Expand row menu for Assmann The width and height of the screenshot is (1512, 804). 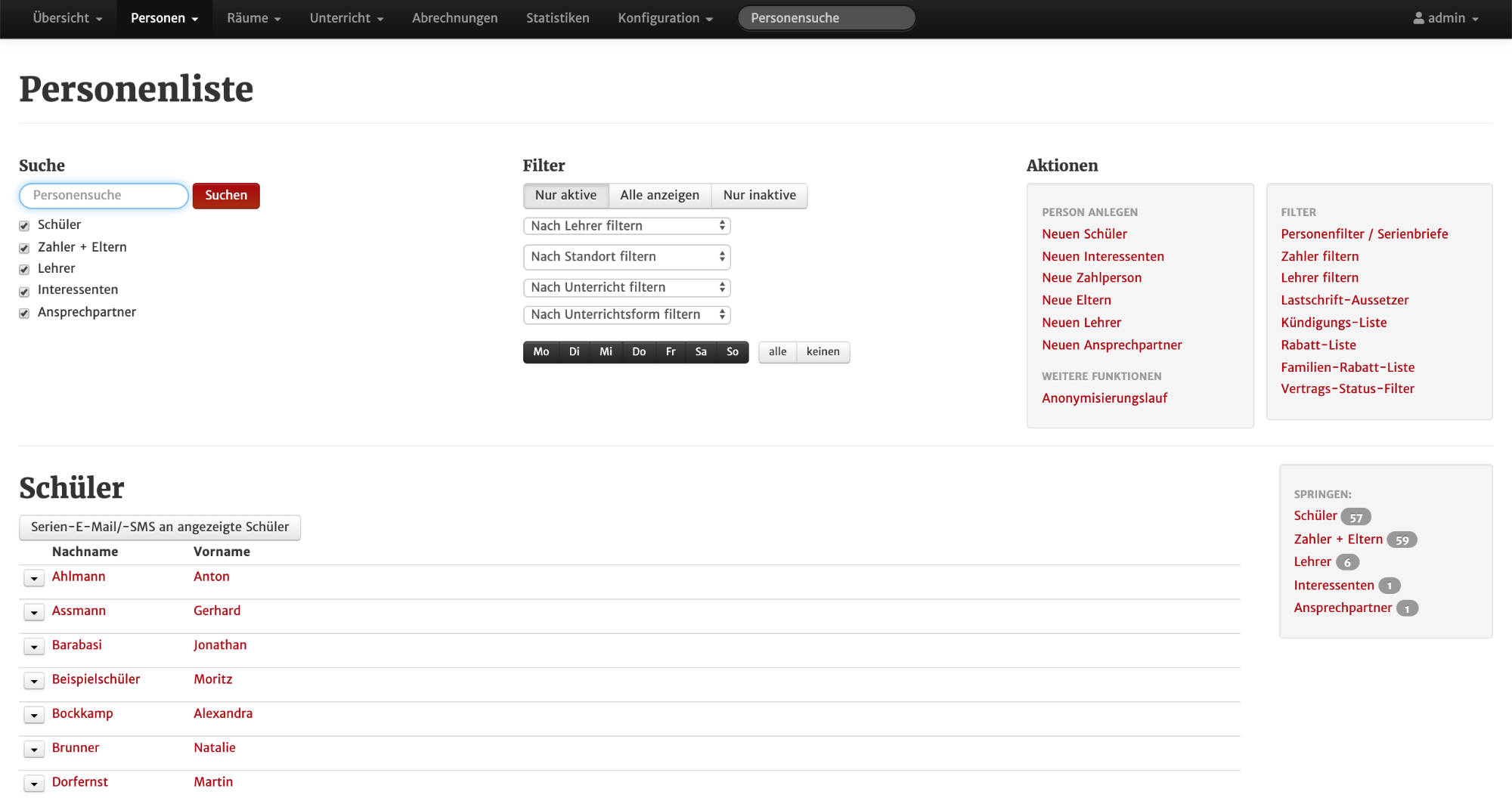pyautogui.click(x=34, y=612)
